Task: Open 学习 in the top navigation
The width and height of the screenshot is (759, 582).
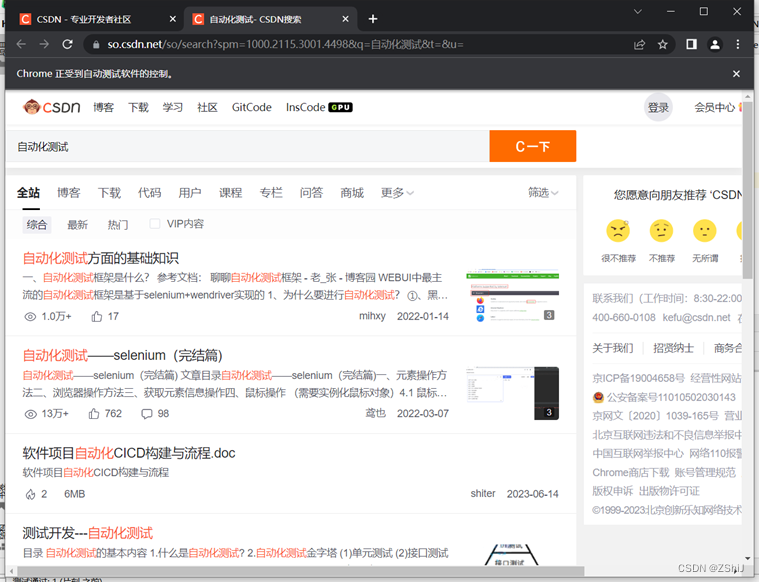Action: tap(173, 107)
